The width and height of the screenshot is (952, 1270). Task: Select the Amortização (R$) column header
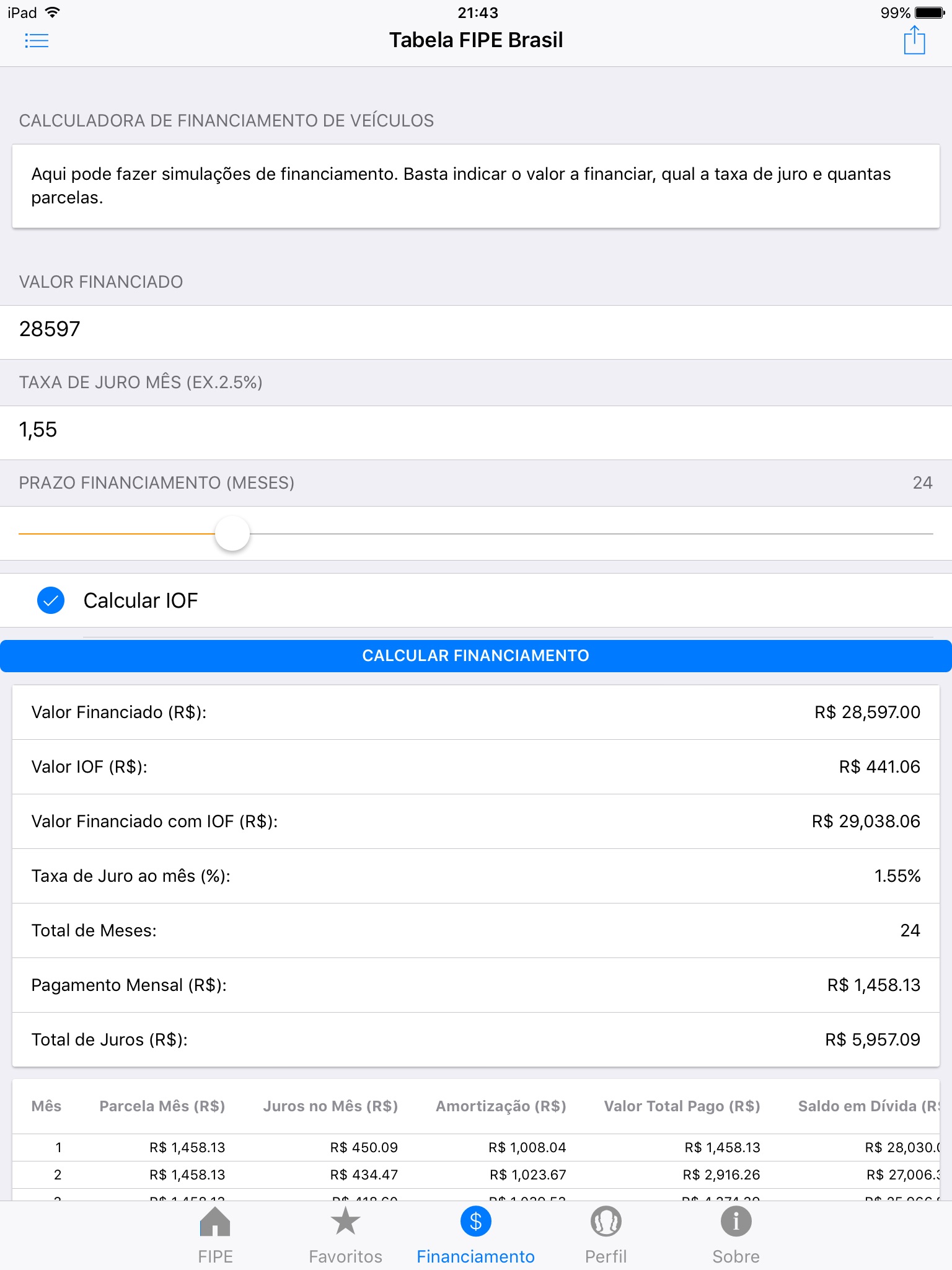[x=501, y=1106]
